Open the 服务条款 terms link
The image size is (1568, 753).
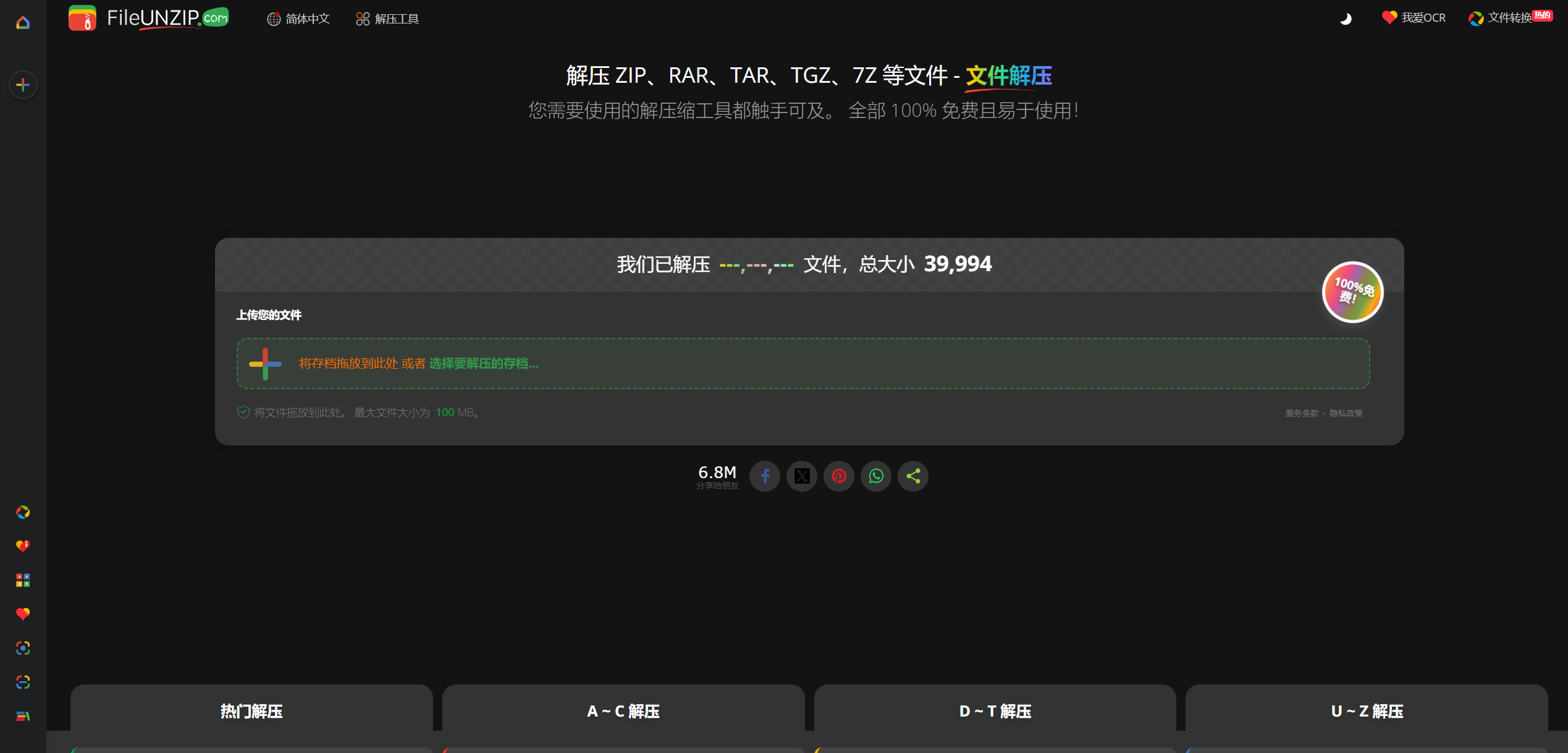click(x=1302, y=413)
